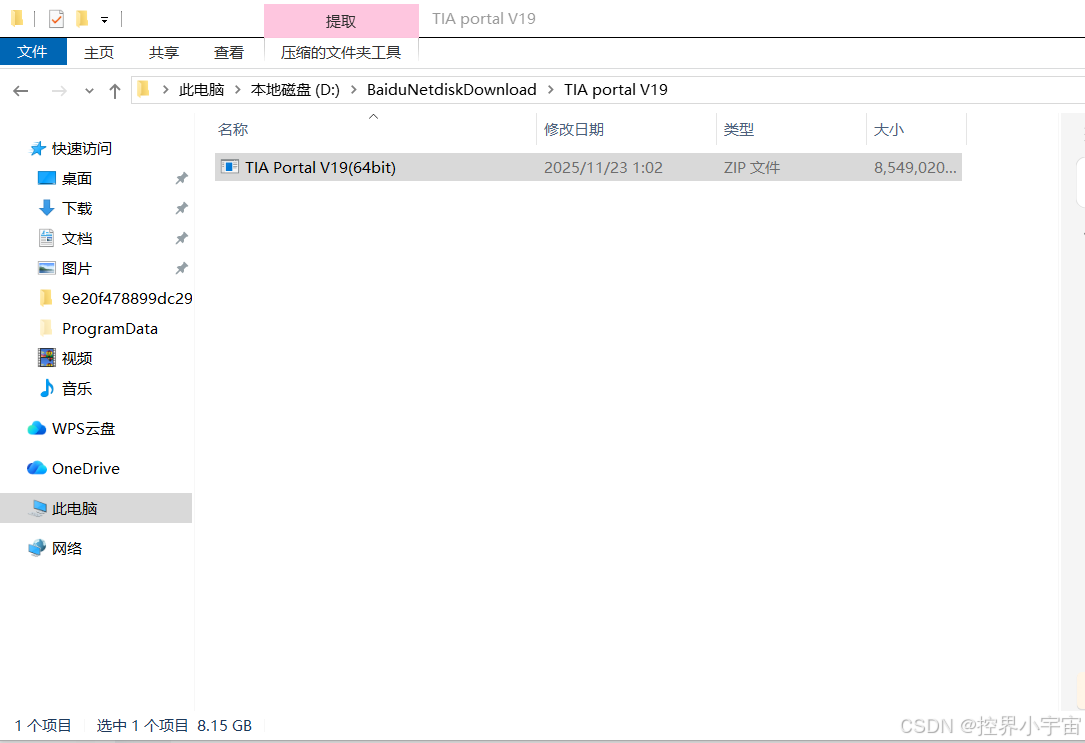The height and width of the screenshot is (743, 1085).
Task: Expand the chevron after 此电脑 in the path
Action: [x=237, y=89]
